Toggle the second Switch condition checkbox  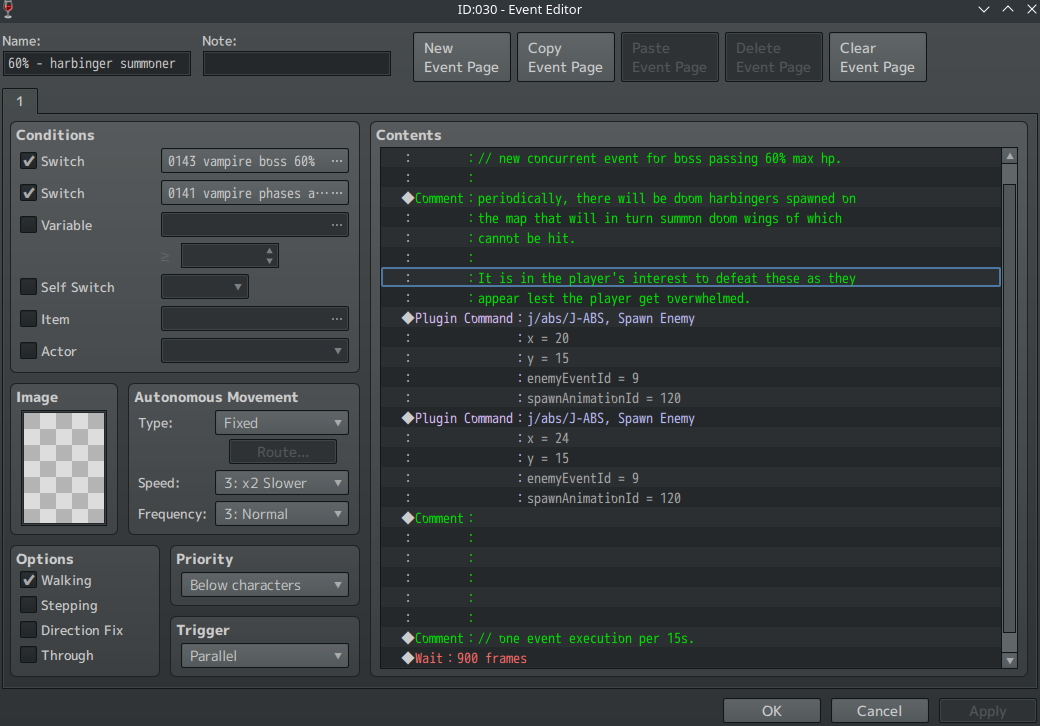tap(29, 193)
